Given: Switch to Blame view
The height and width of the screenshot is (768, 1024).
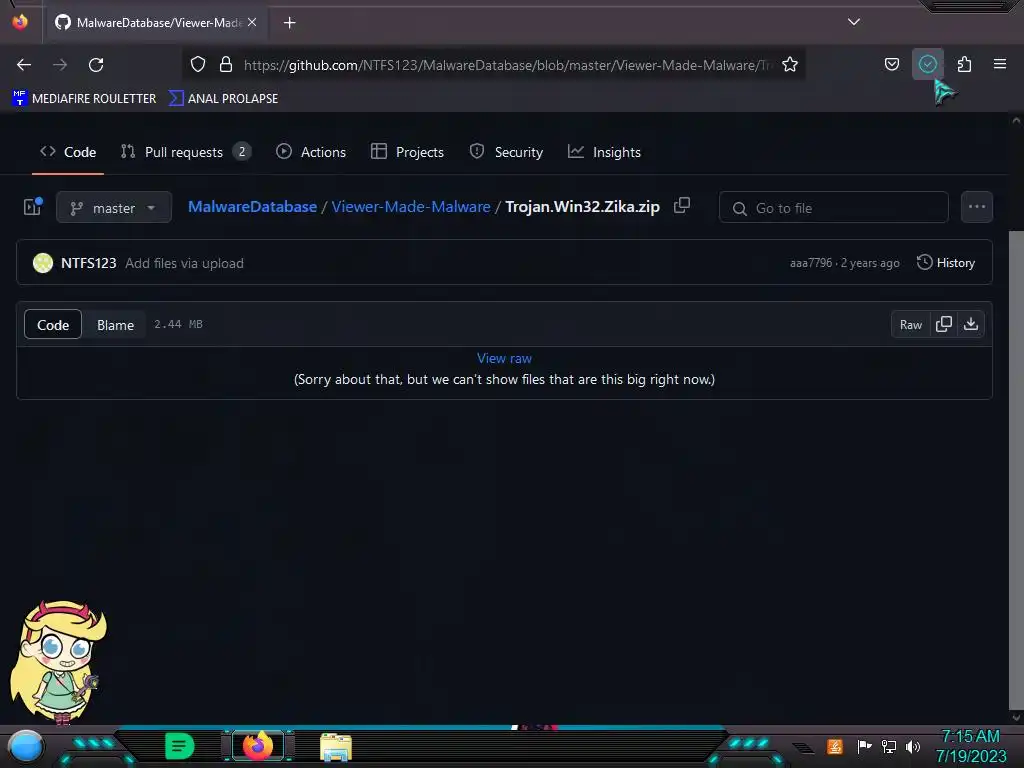Looking at the screenshot, I should tap(116, 325).
